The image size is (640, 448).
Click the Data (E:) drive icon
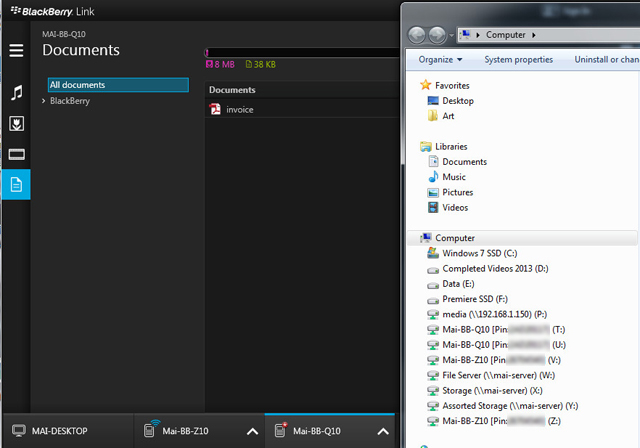coord(433,285)
